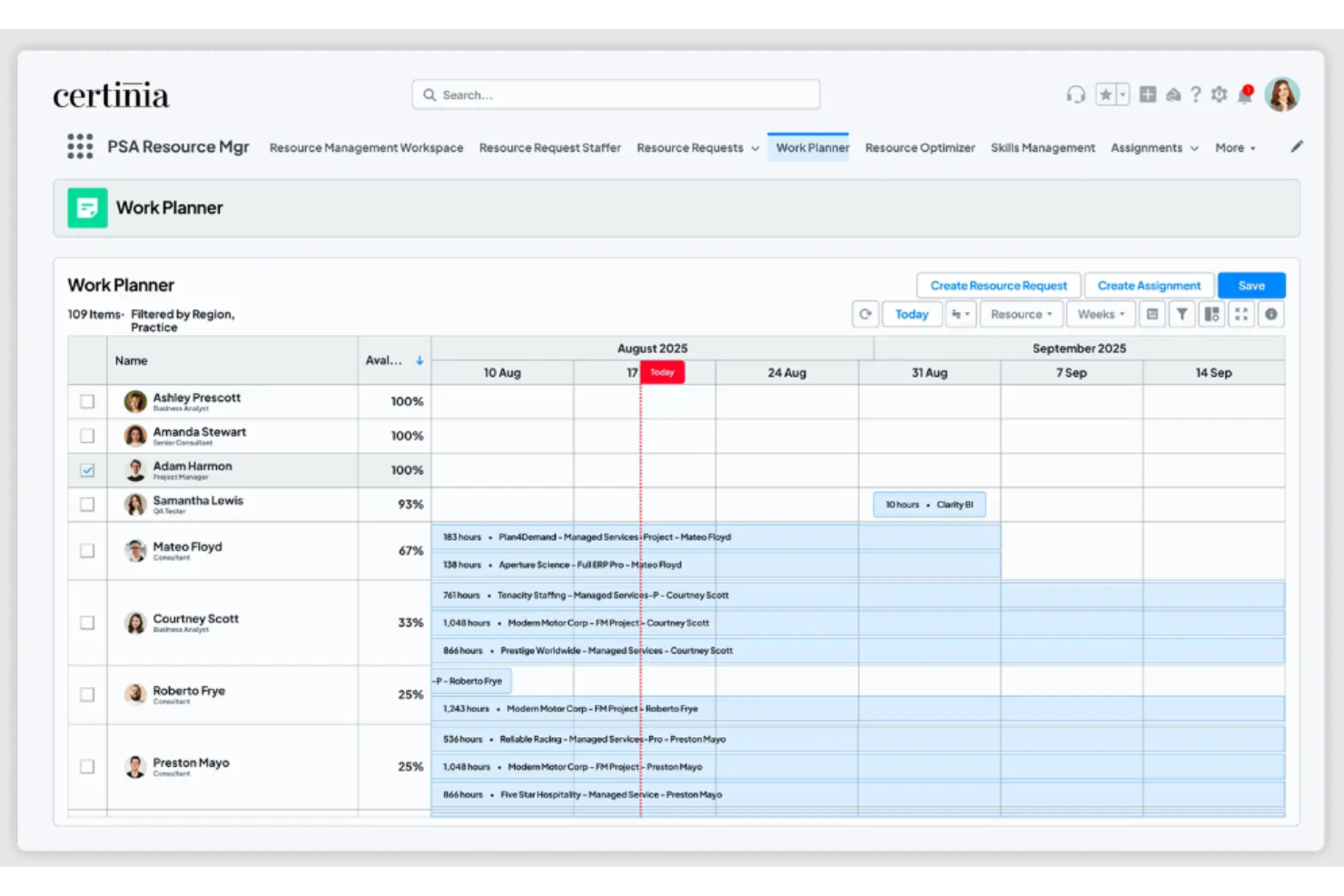Click the table view icon in toolbar
This screenshot has height=896, width=1344.
pos(1152,314)
